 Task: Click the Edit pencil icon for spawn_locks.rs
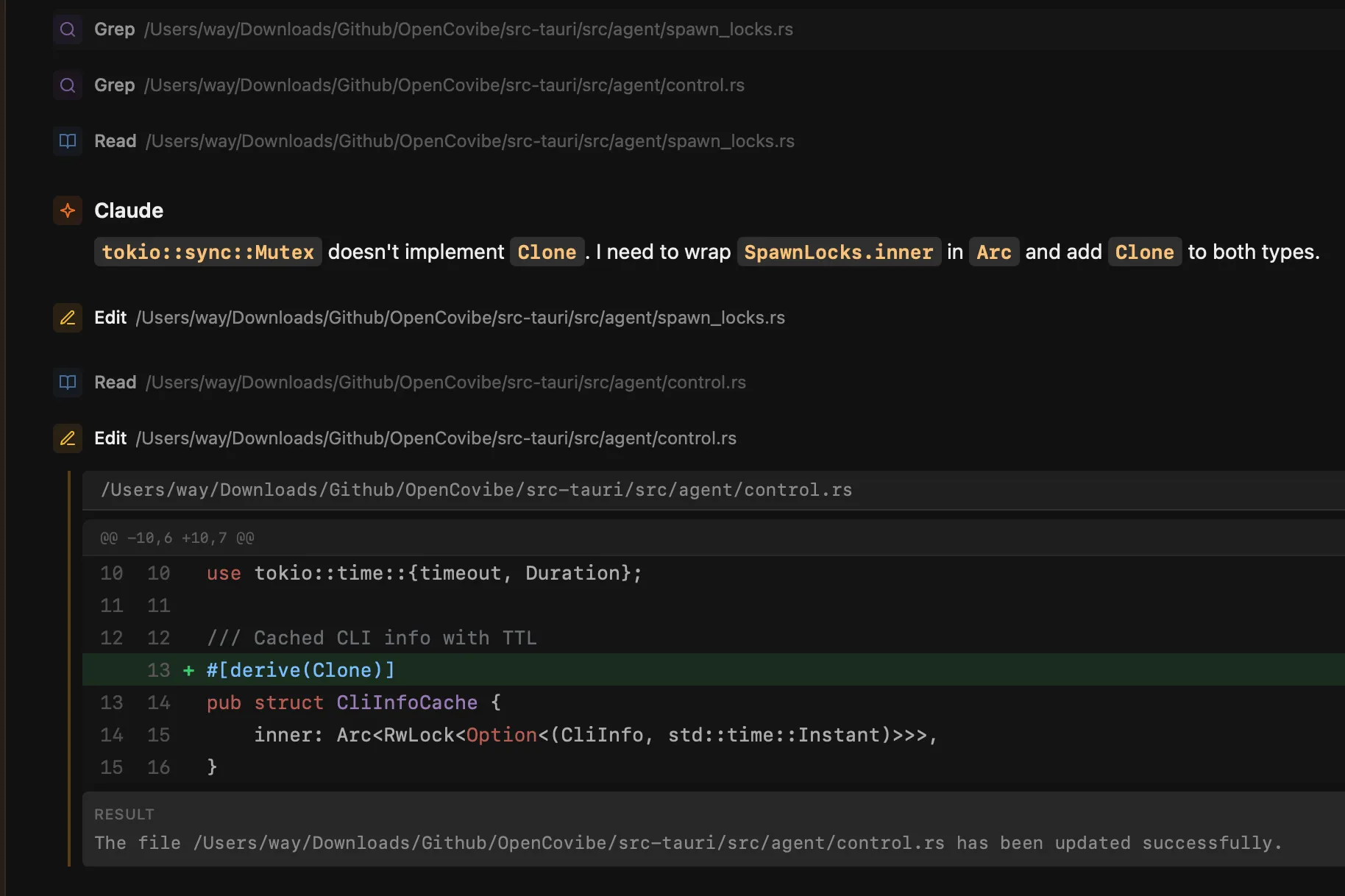click(x=68, y=318)
